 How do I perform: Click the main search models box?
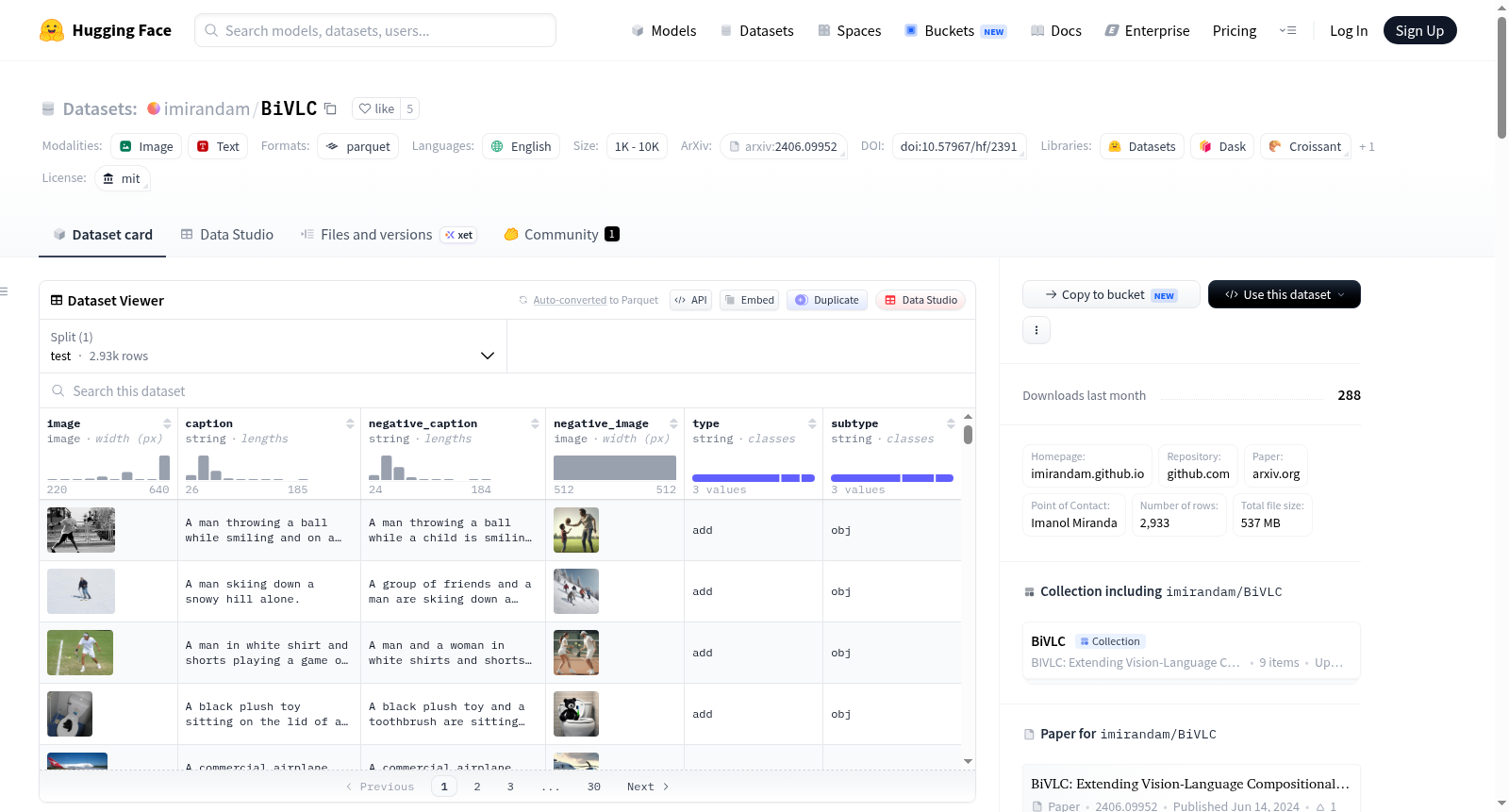click(375, 30)
